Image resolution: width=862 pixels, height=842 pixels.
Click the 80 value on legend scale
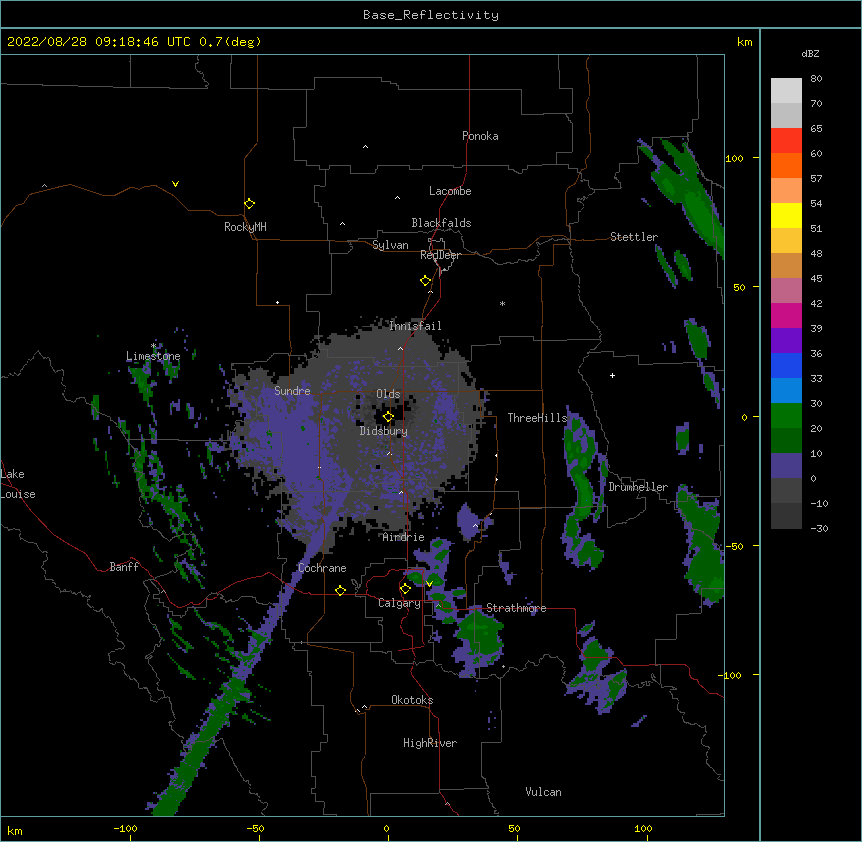click(816, 79)
